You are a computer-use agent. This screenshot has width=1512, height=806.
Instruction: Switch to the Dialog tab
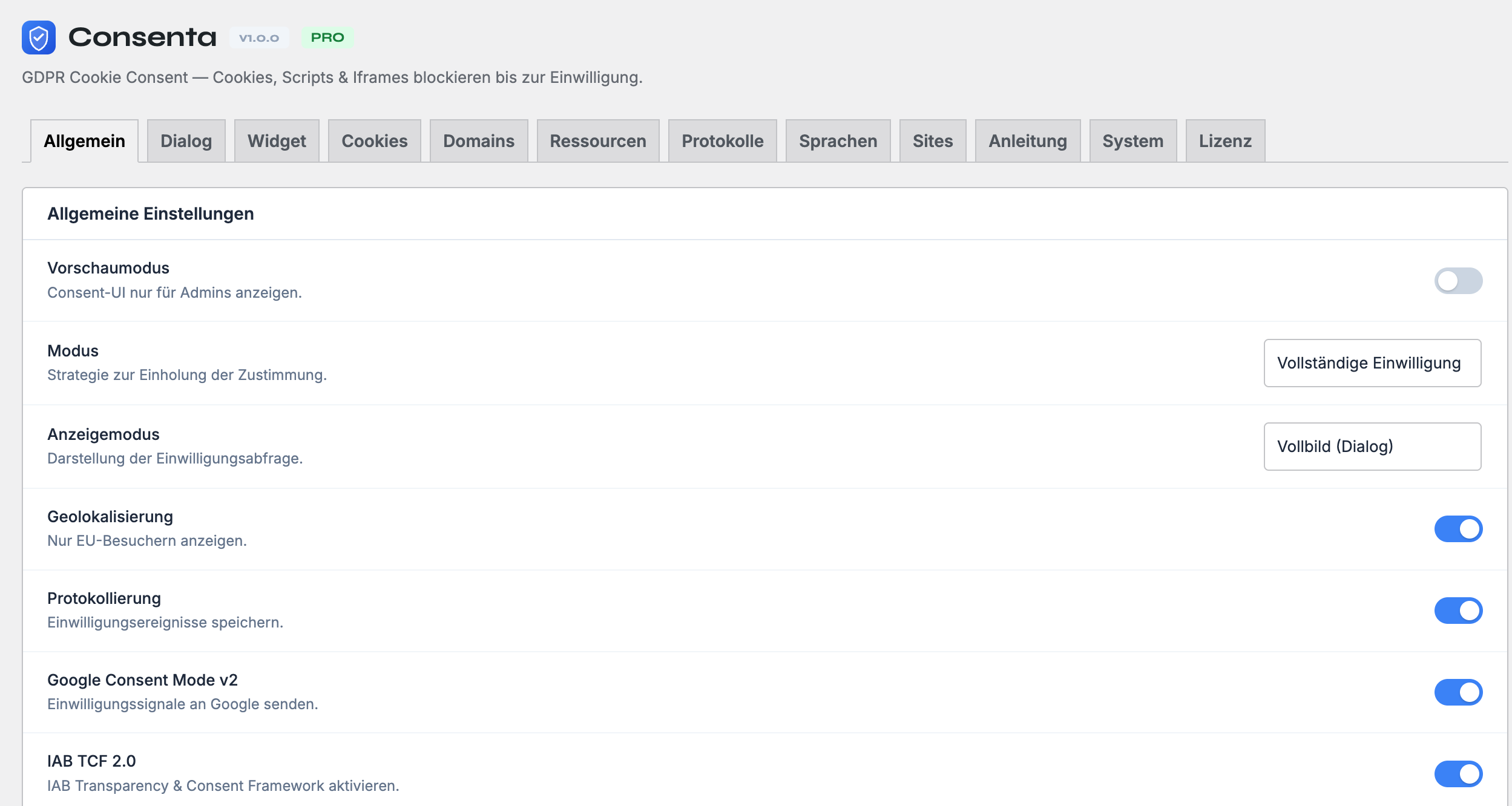[186, 140]
